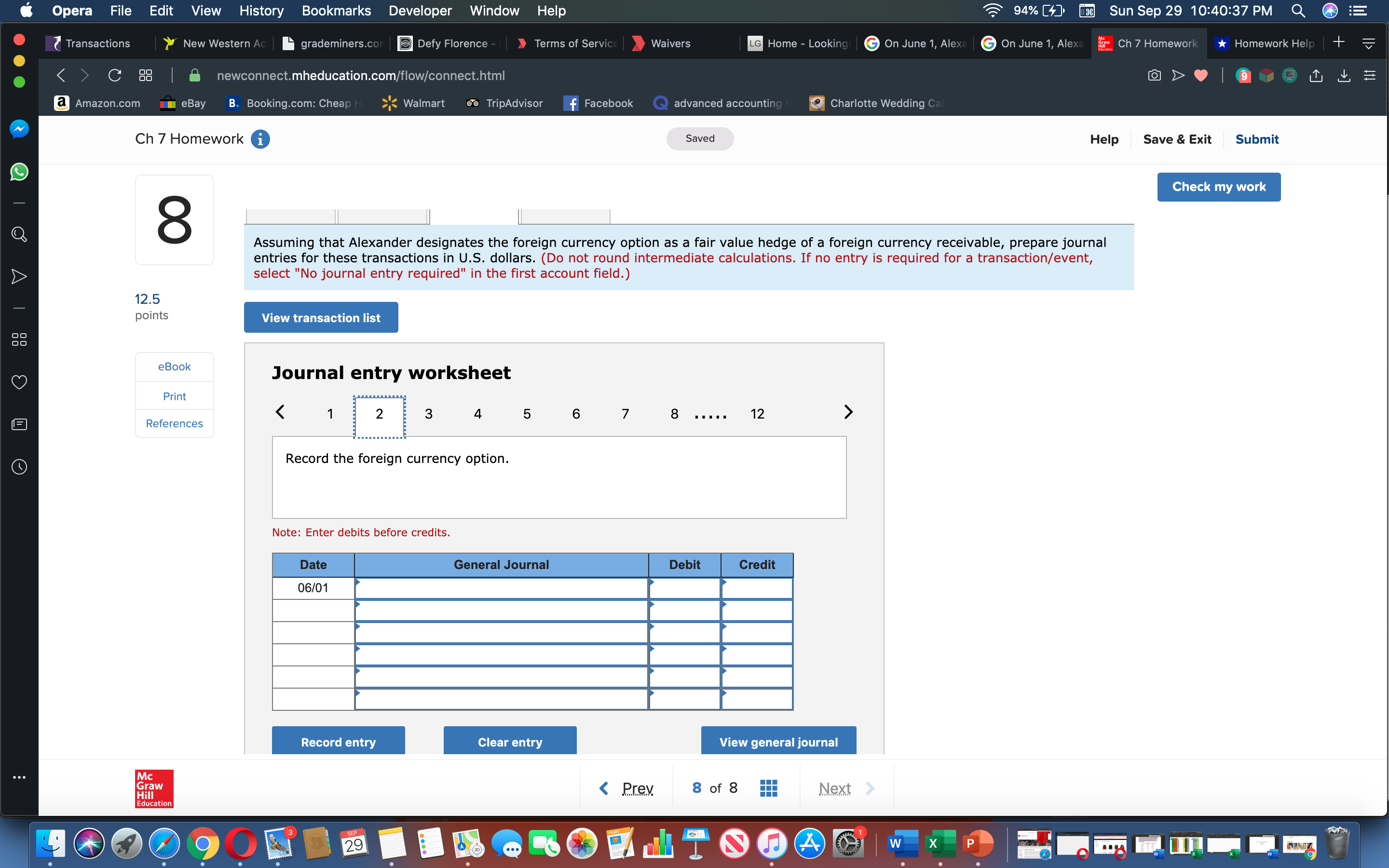The image size is (1389, 868).
Task: Select journal entry tab 5
Action: [526, 413]
